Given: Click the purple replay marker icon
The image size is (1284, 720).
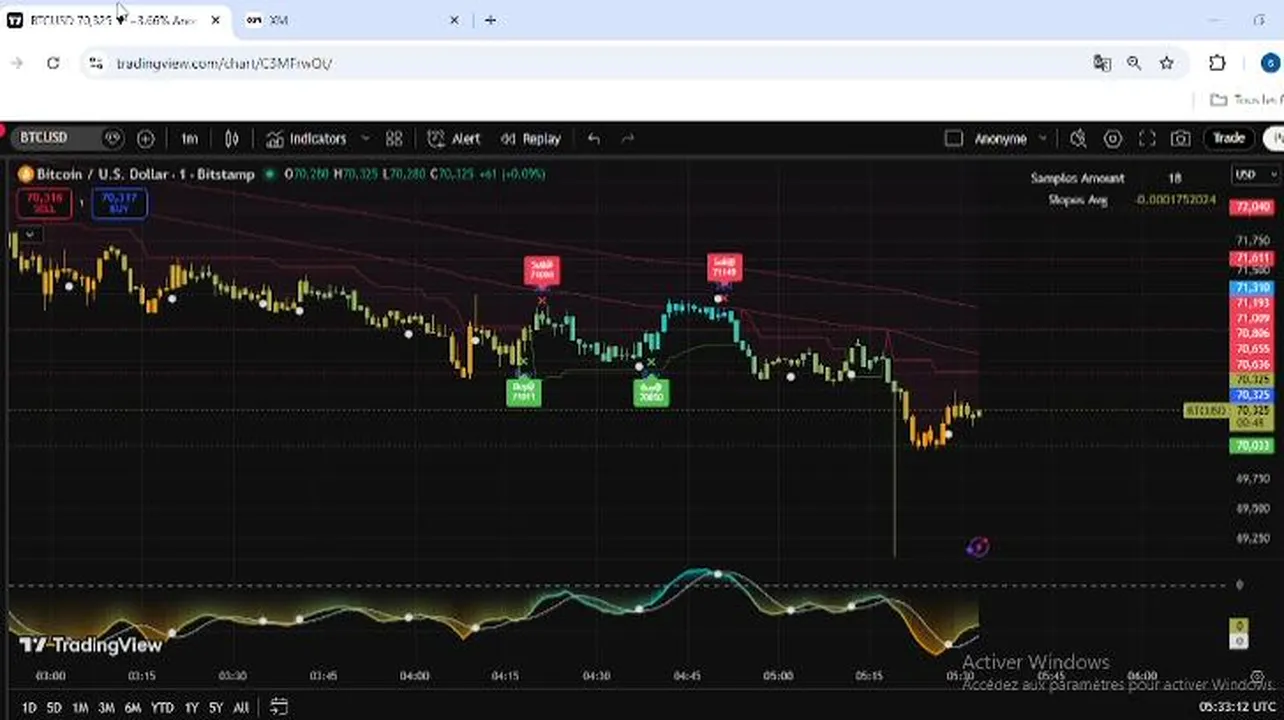Looking at the screenshot, I should [978, 546].
